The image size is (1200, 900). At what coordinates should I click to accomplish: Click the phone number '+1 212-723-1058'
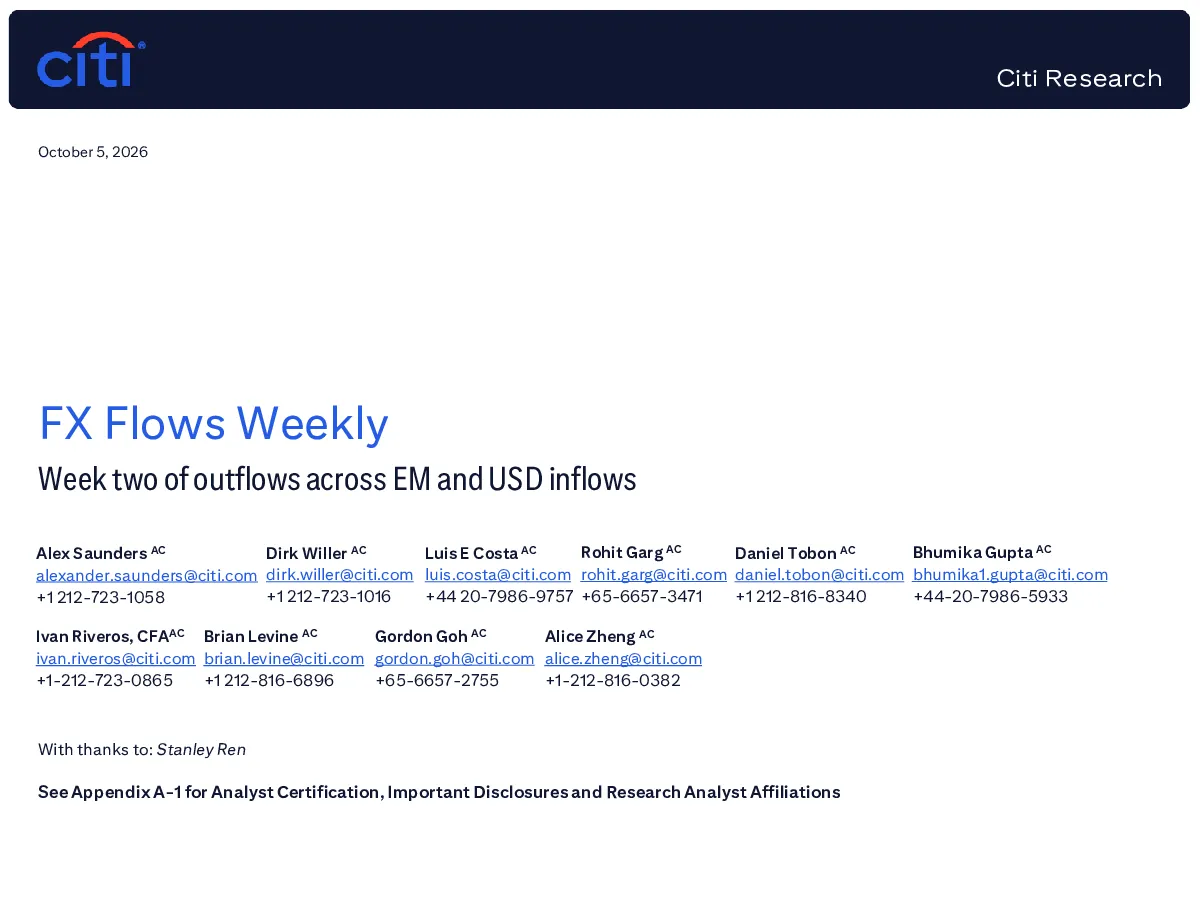[x=101, y=597]
